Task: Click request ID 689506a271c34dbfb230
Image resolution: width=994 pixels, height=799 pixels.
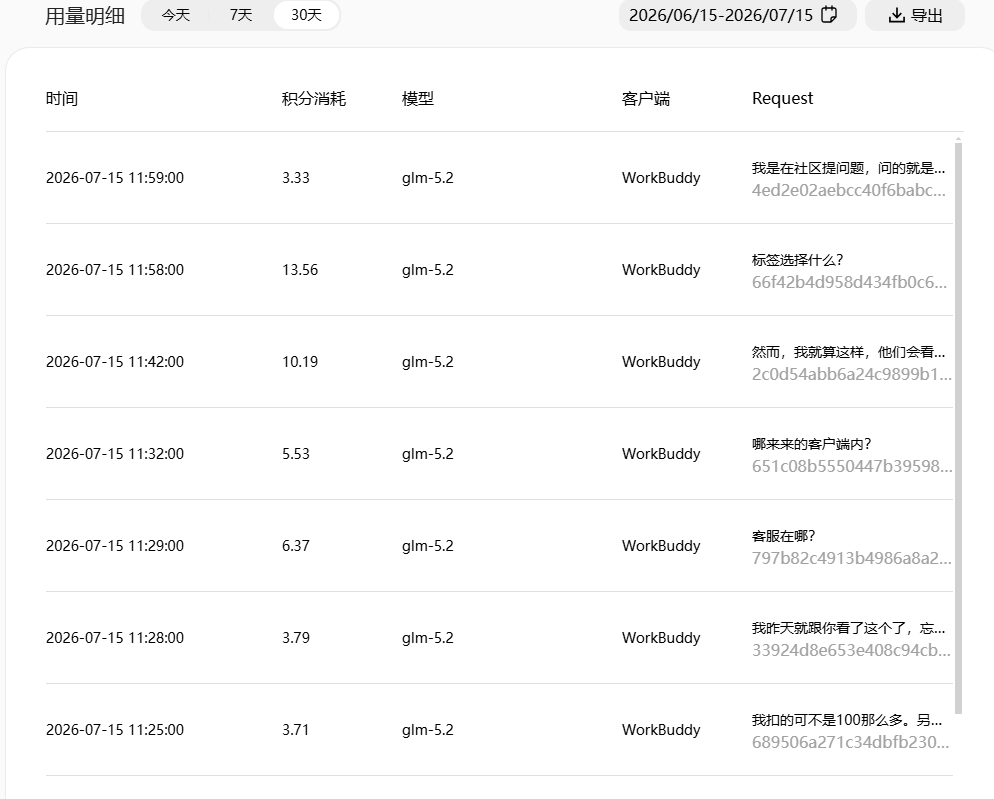Action: (851, 742)
